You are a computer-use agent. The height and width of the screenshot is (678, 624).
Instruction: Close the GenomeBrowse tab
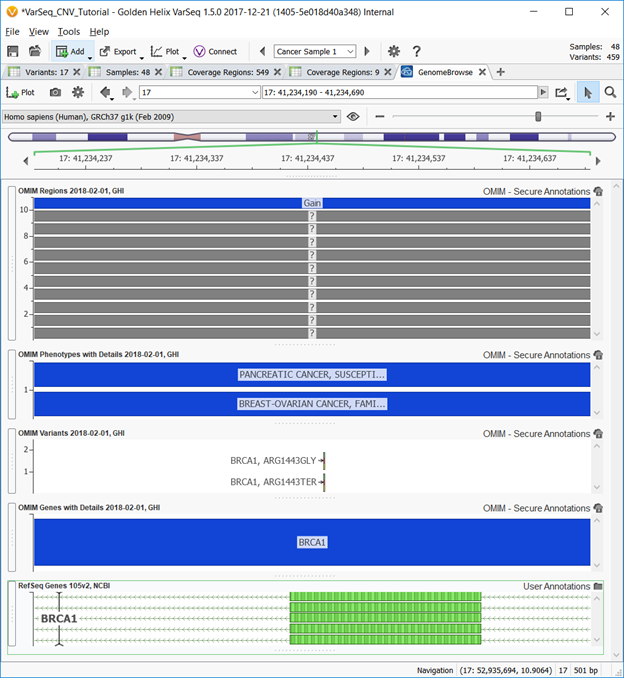coord(482,72)
